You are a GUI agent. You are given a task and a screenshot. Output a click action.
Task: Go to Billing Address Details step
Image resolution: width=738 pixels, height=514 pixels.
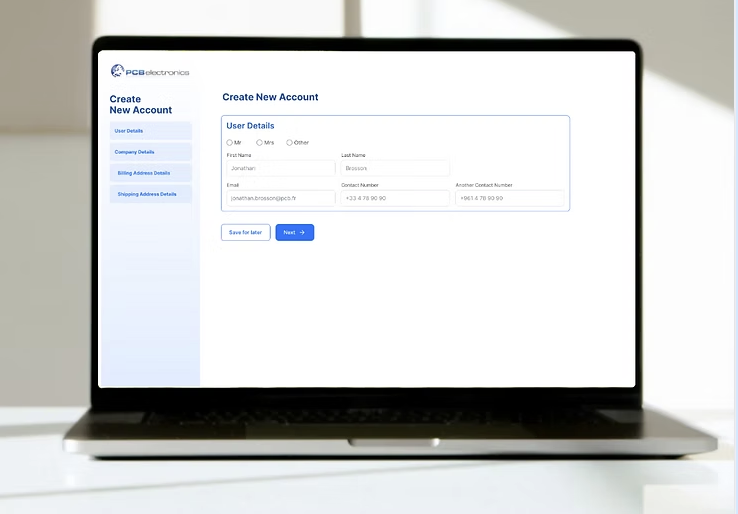point(151,173)
